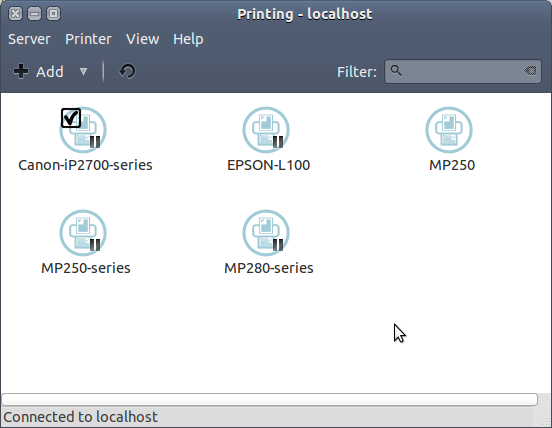This screenshot has height=428, width=552.
Task: Expand the Add button dropdown arrow
Action: pyautogui.click(x=83, y=72)
